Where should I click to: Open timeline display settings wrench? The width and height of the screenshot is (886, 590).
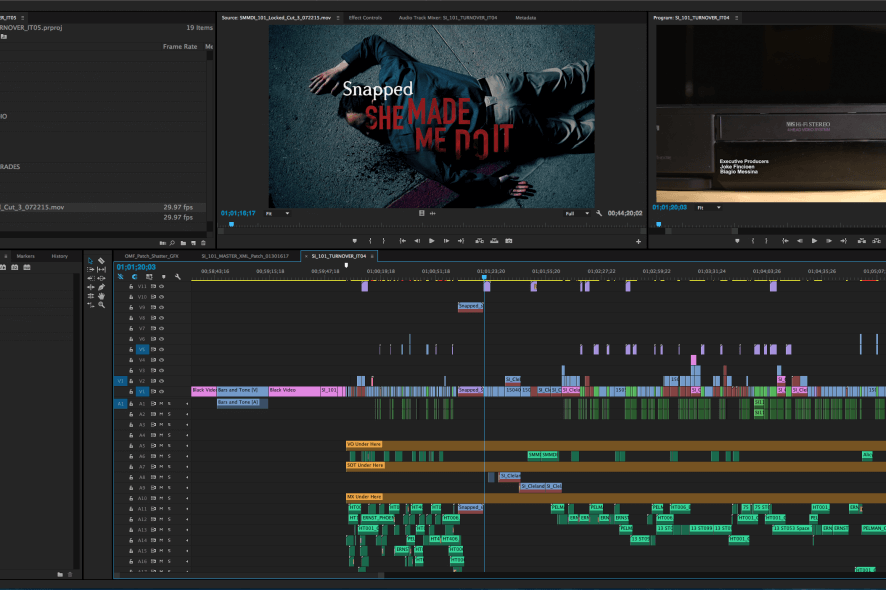tap(177, 277)
